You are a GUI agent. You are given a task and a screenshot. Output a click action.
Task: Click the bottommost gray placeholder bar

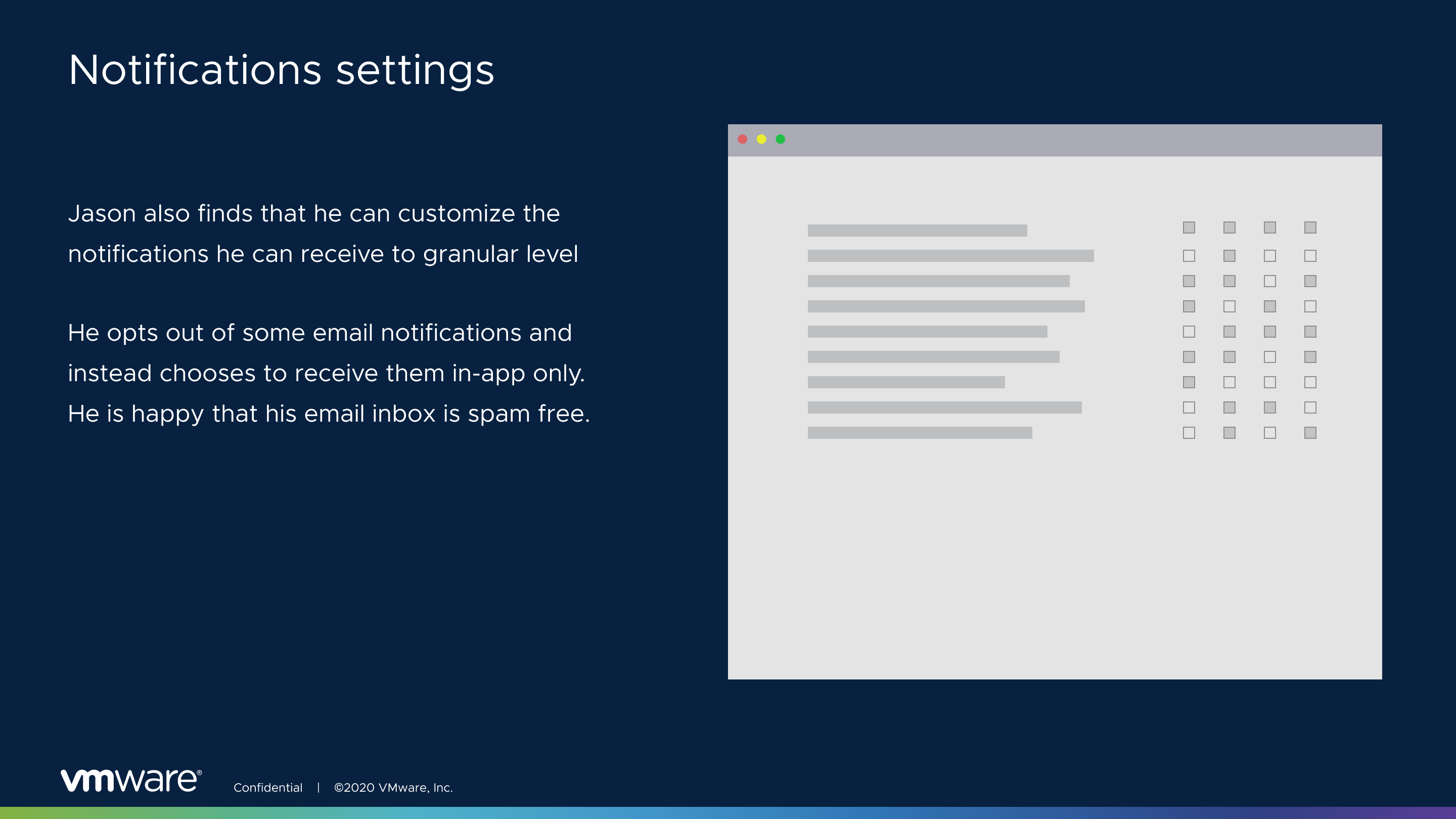point(920,433)
